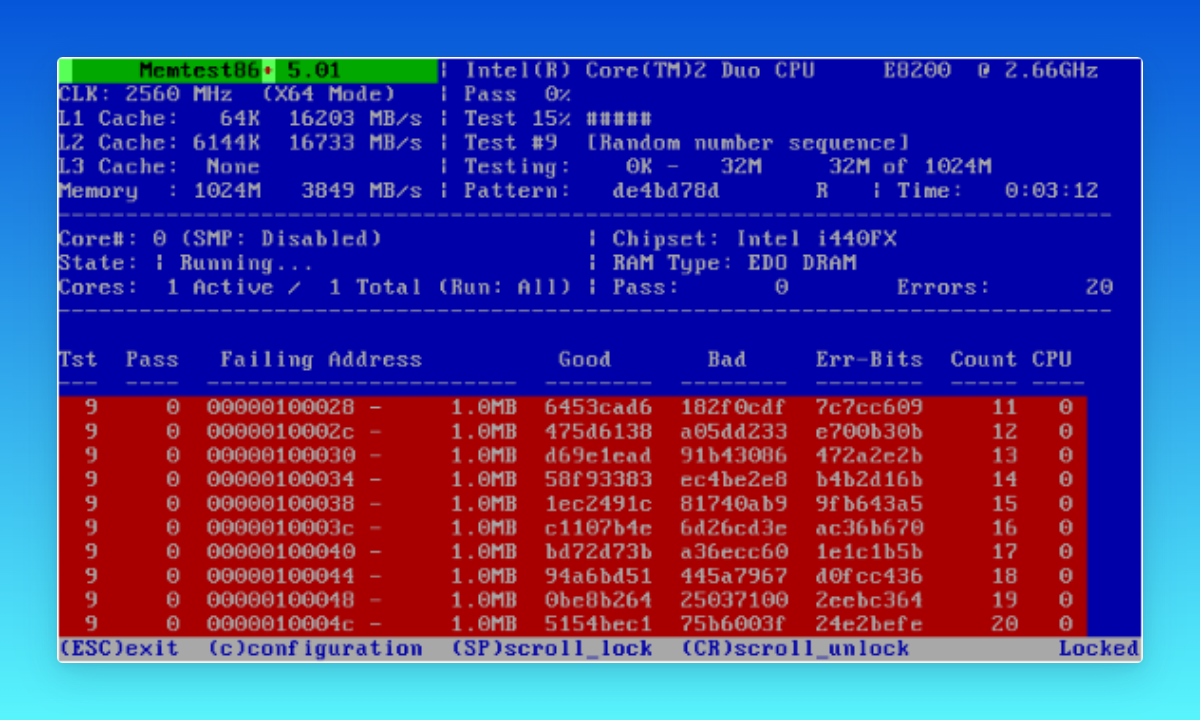Click err-bits value 472a2e2b
The width and height of the screenshot is (1200, 720).
point(869,455)
